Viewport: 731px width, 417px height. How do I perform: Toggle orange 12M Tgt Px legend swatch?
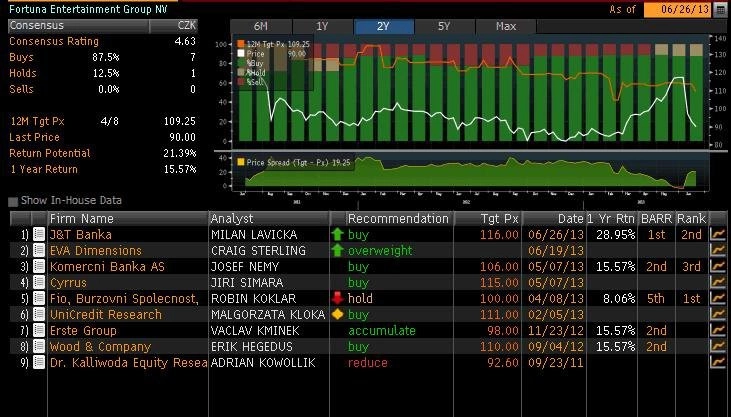click(x=241, y=44)
